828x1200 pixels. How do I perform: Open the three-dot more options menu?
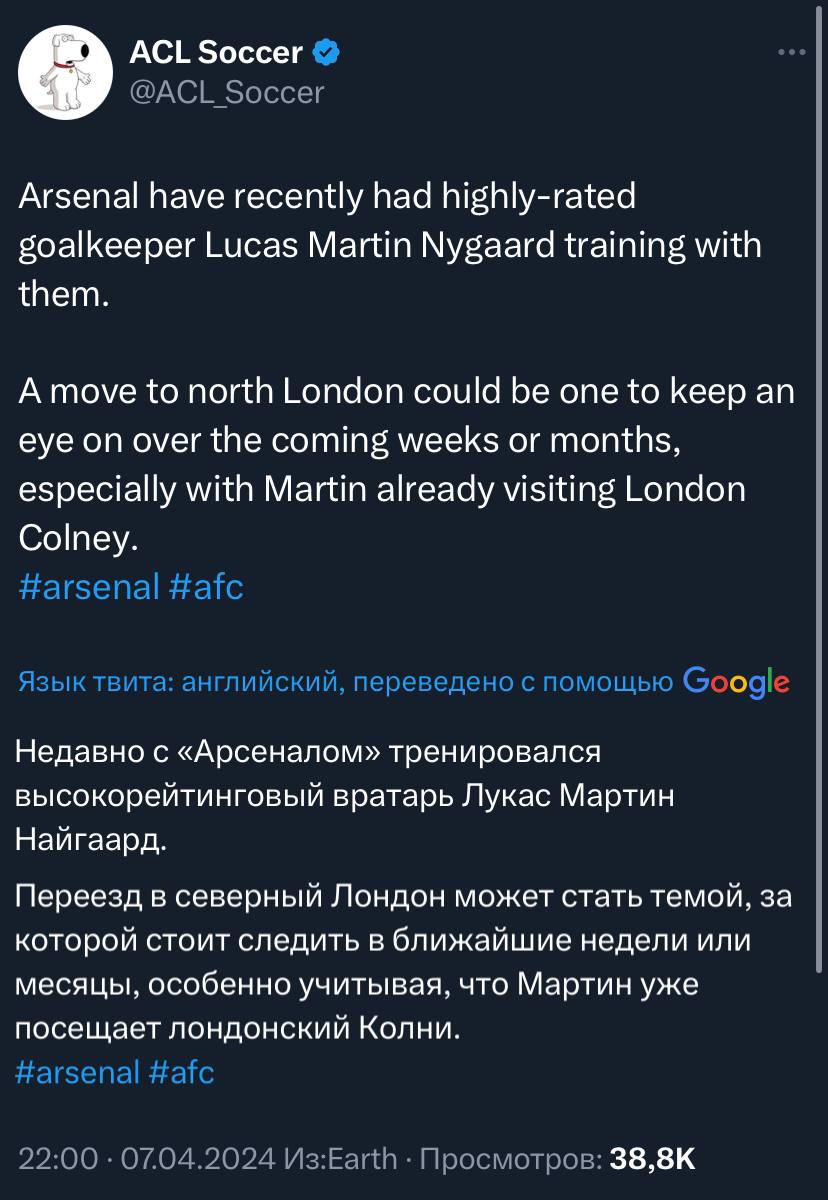791,53
